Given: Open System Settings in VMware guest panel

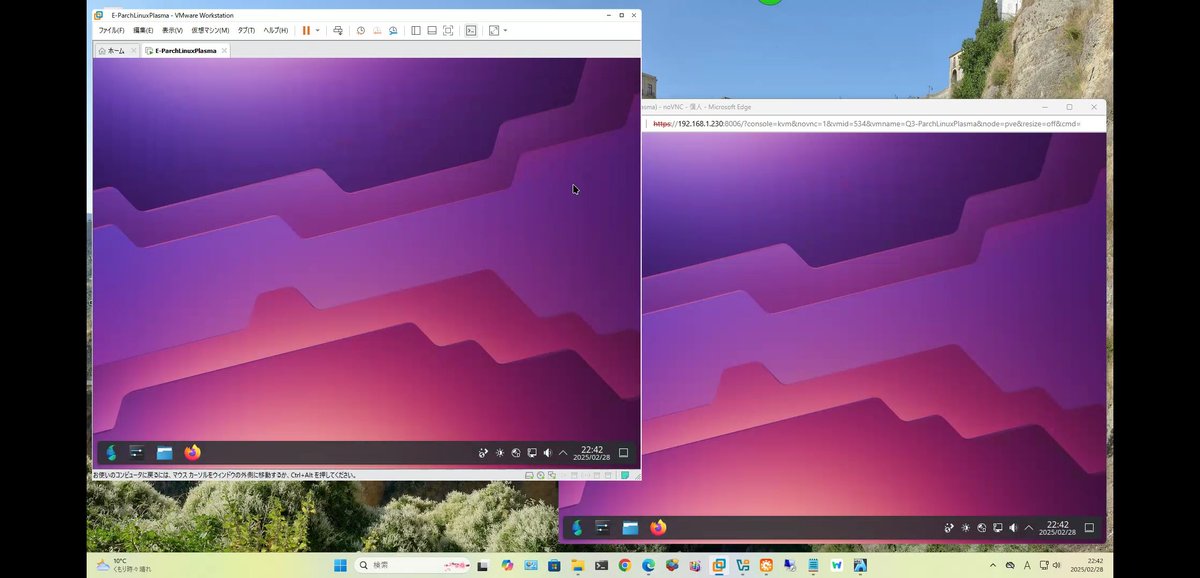Looking at the screenshot, I should pos(137,453).
